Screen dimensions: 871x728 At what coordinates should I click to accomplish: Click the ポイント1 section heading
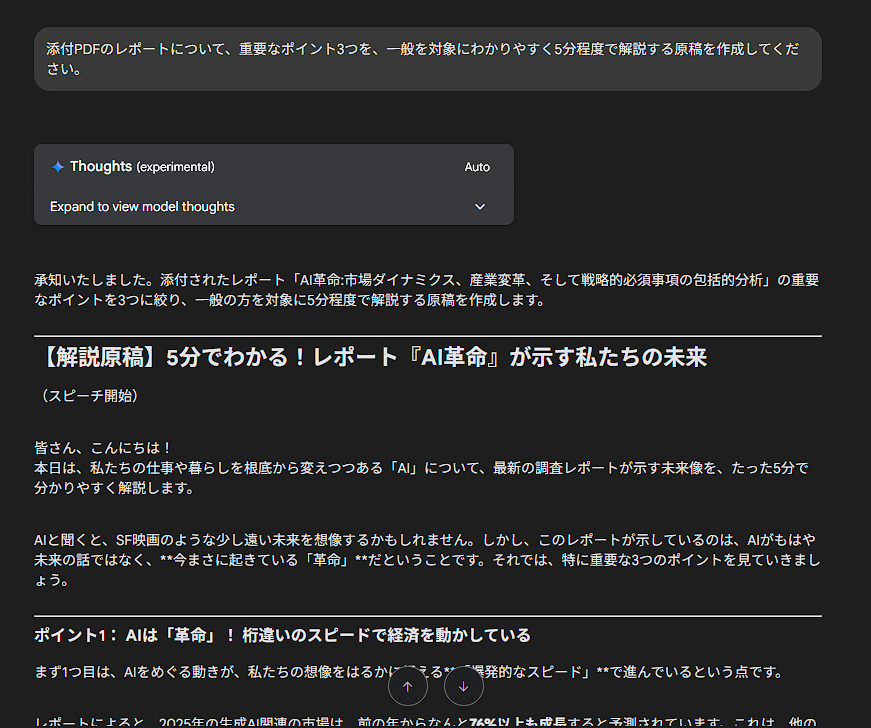pos(282,635)
